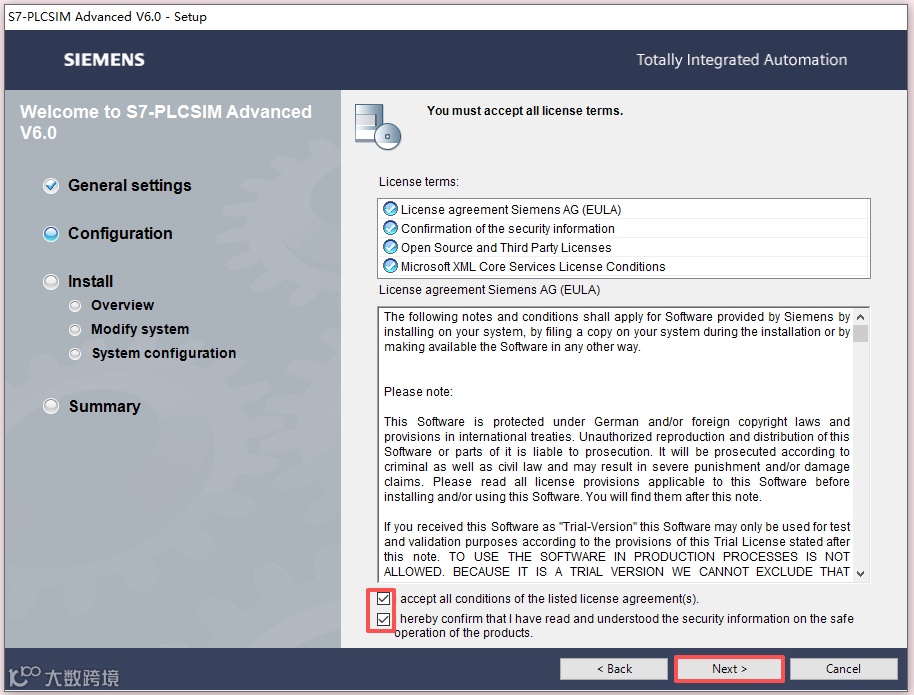Image resolution: width=914 pixels, height=695 pixels.
Task: Toggle the security information confirmation checkbox
Action: click(x=383, y=619)
